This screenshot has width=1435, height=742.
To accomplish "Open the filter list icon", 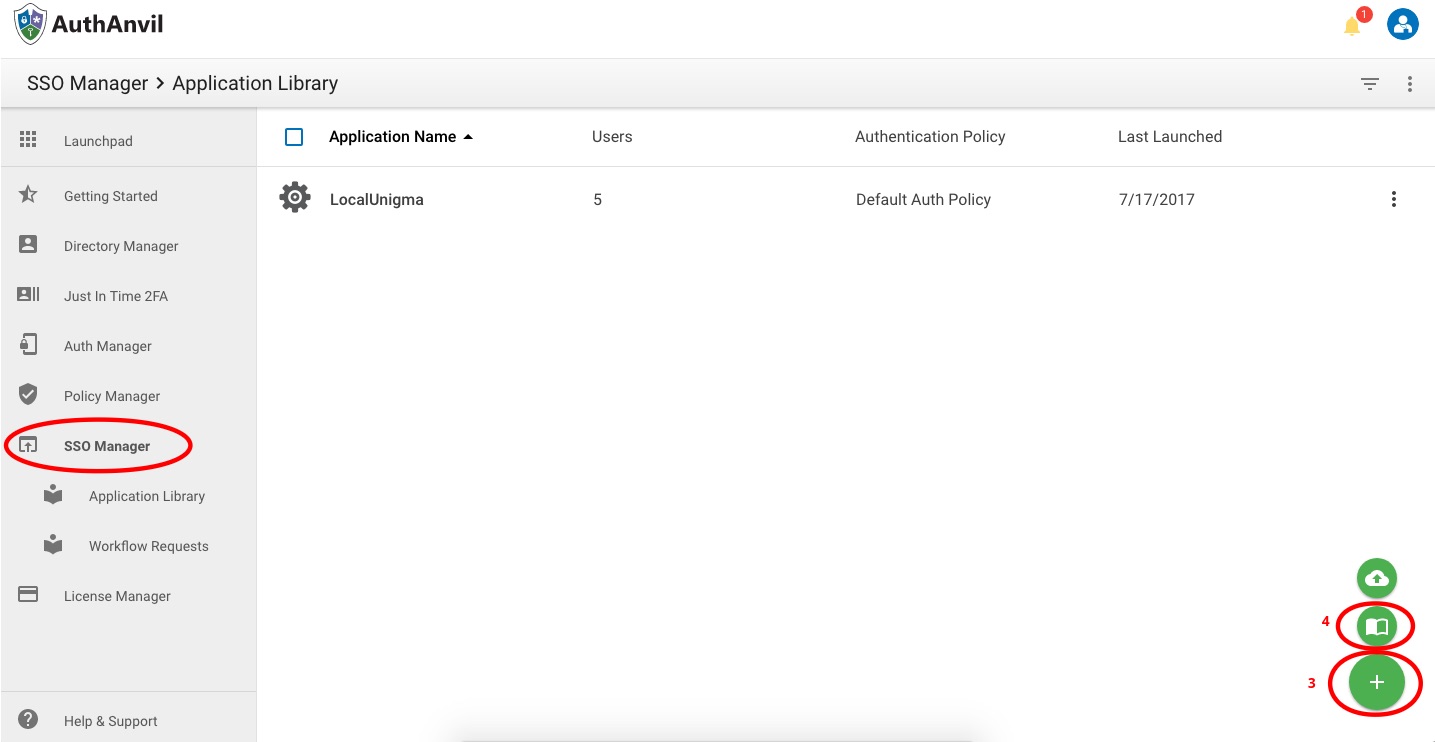I will (1370, 84).
